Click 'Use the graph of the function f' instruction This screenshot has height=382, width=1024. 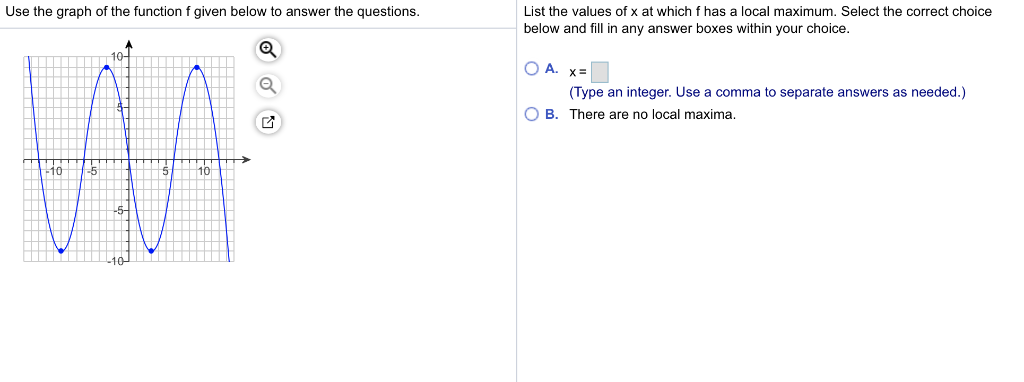[x=212, y=12]
